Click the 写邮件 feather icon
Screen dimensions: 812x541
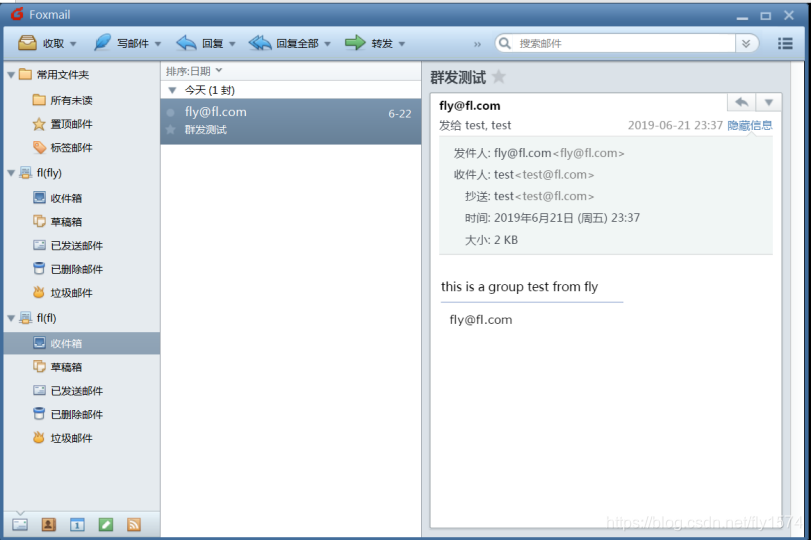tap(102, 42)
